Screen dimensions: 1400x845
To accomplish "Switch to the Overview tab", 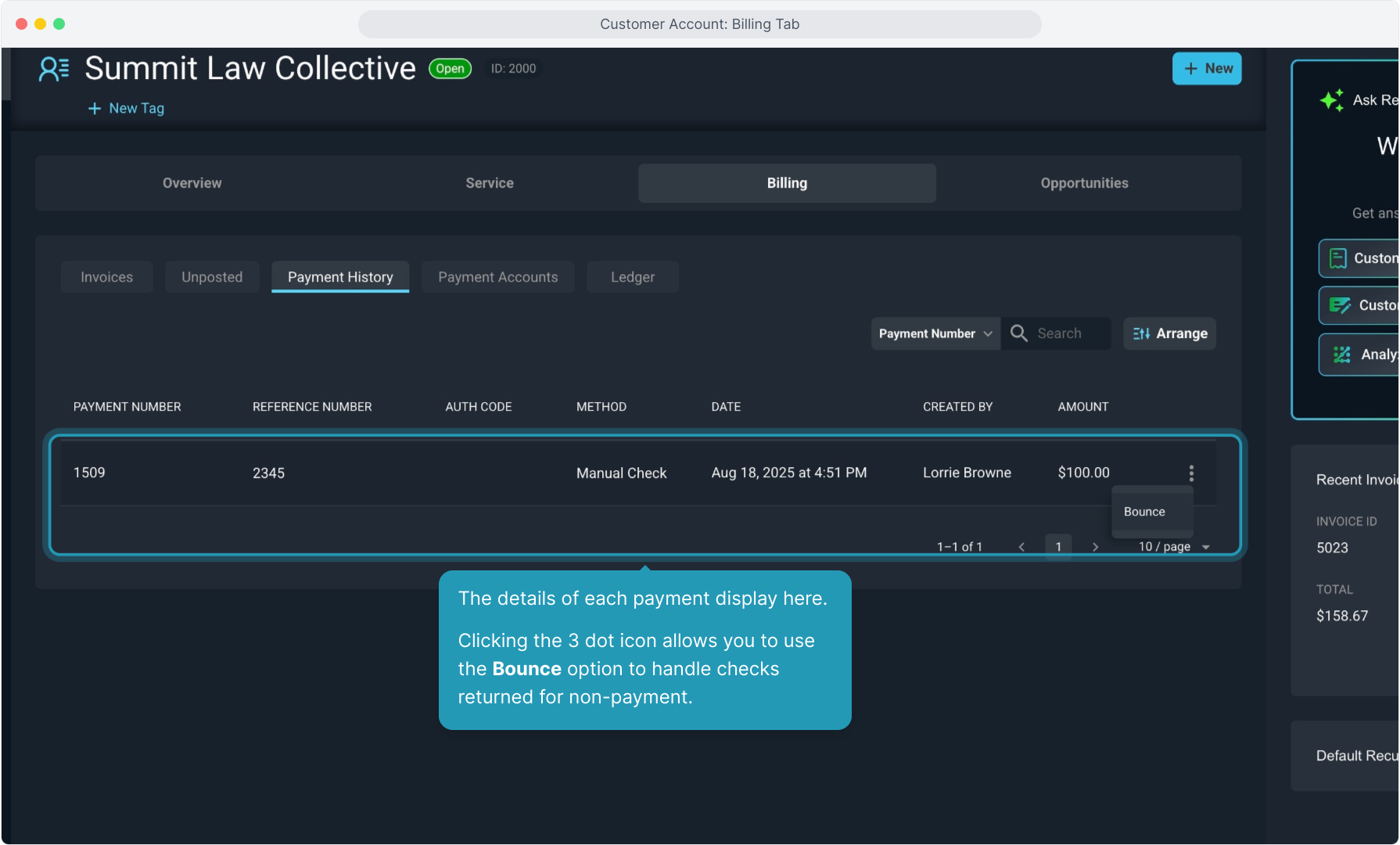I will point(192,183).
